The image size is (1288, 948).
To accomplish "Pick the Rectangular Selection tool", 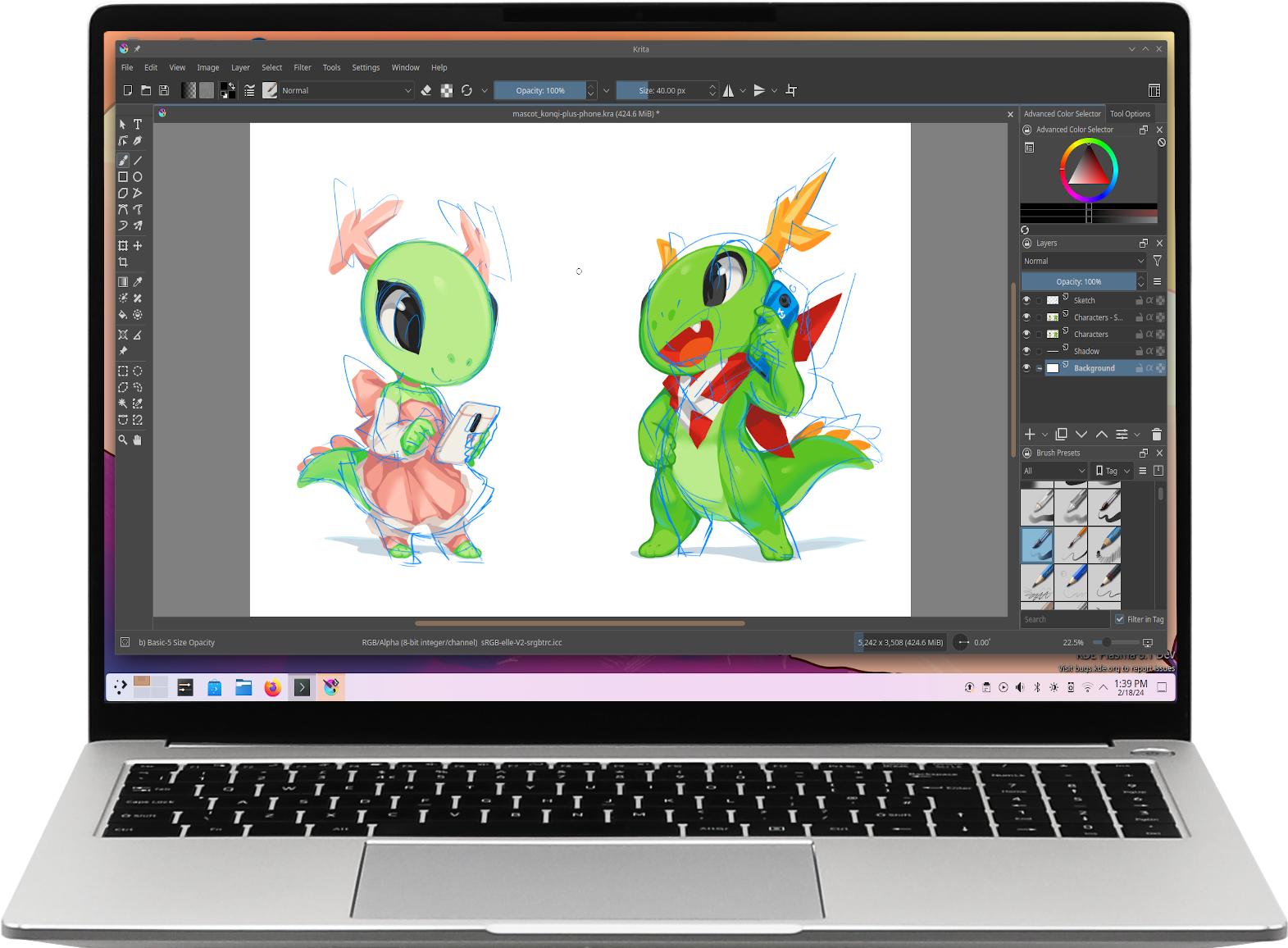I will (123, 371).
